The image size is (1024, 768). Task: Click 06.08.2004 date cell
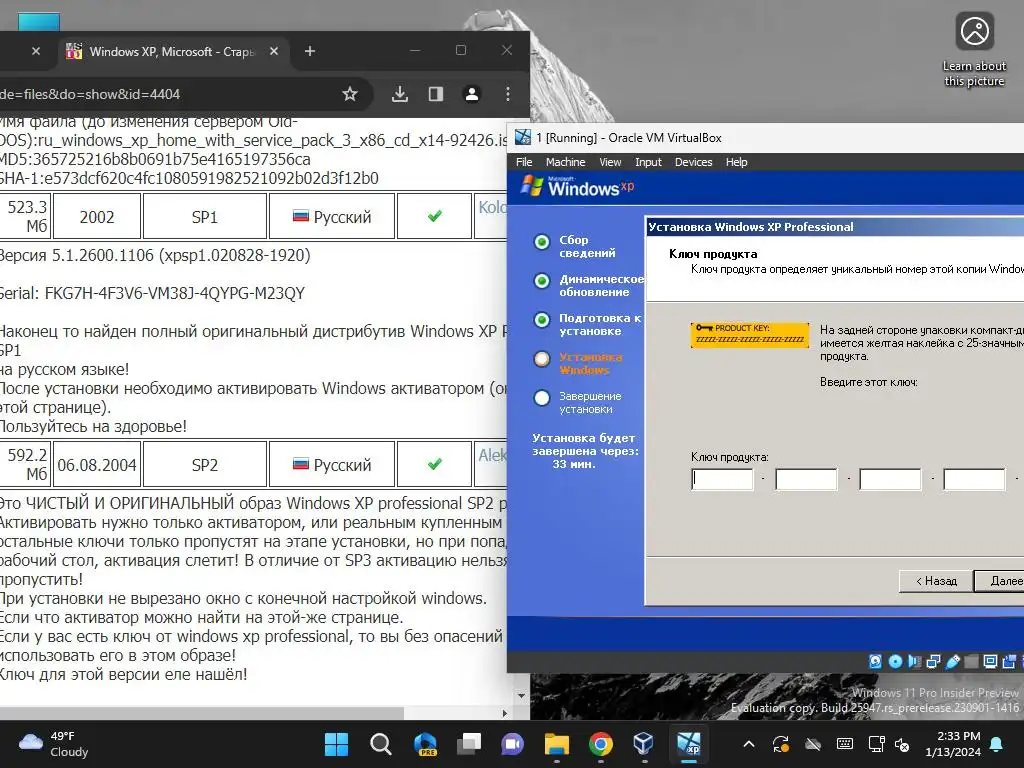point(97,464)
